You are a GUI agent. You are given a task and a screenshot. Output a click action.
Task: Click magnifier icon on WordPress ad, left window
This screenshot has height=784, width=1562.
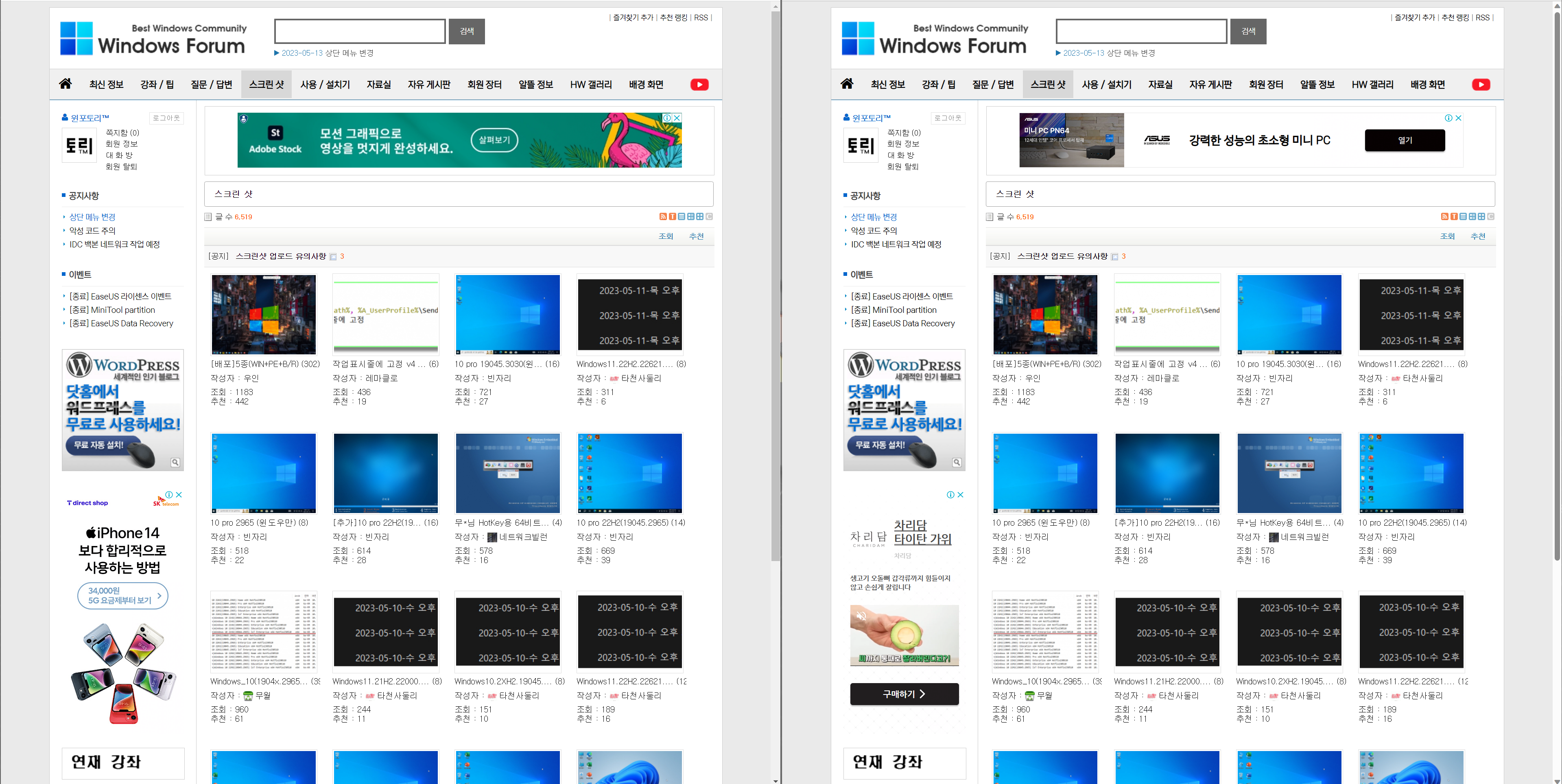[x=175, y=463]
